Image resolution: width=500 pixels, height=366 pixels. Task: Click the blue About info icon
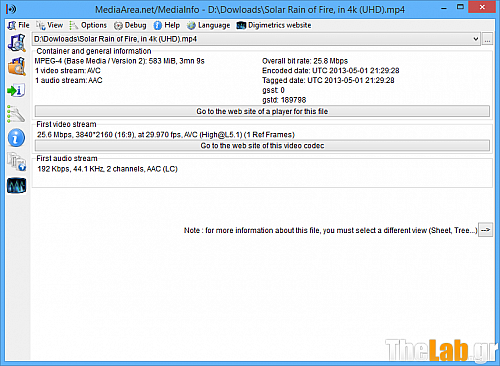[x=16, y=138]
